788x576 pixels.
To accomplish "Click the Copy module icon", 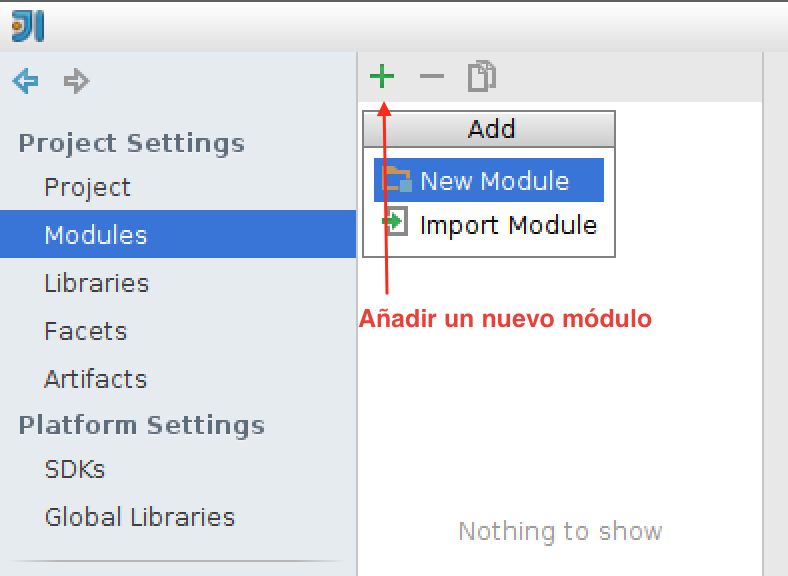I will click(x=482, y=76).
